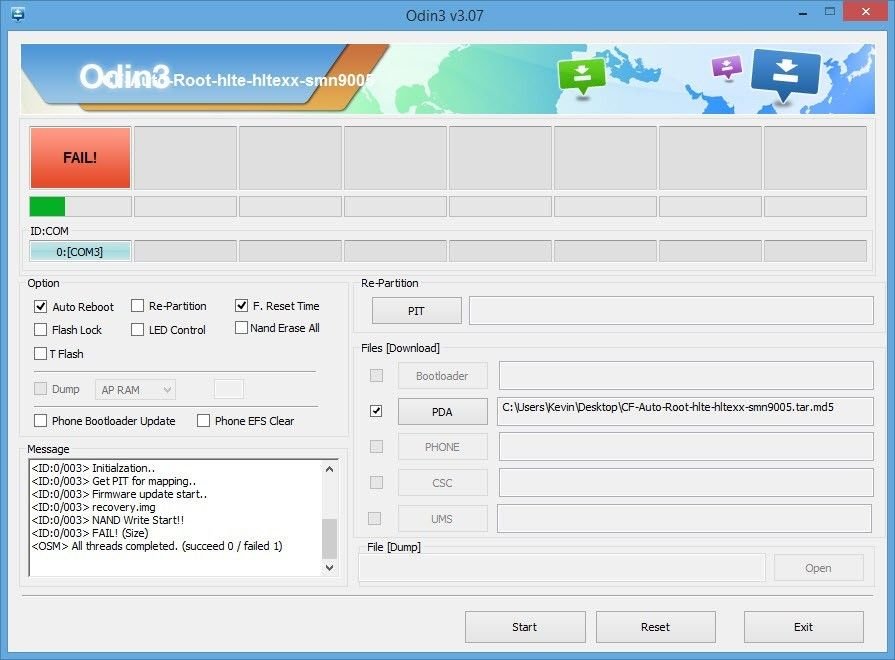The image size is (895, 660).
Task: Click the PHONE file path field
Action: click(x=686, y=446)
